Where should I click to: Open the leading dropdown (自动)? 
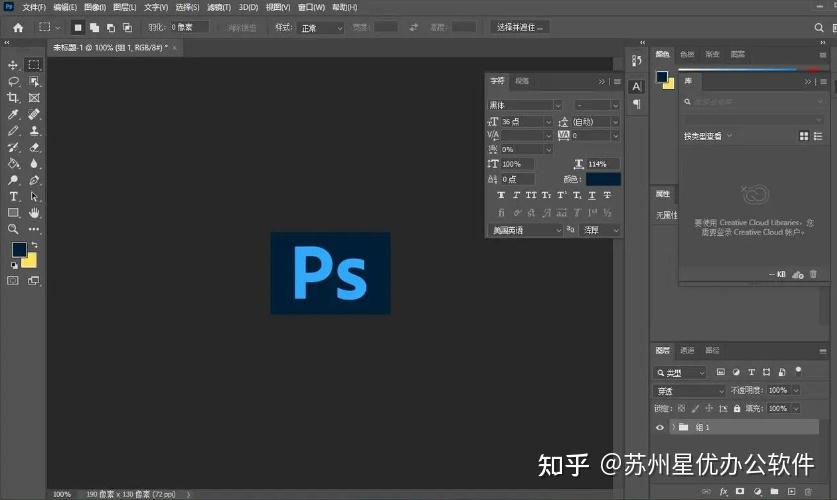pos(595,122)
